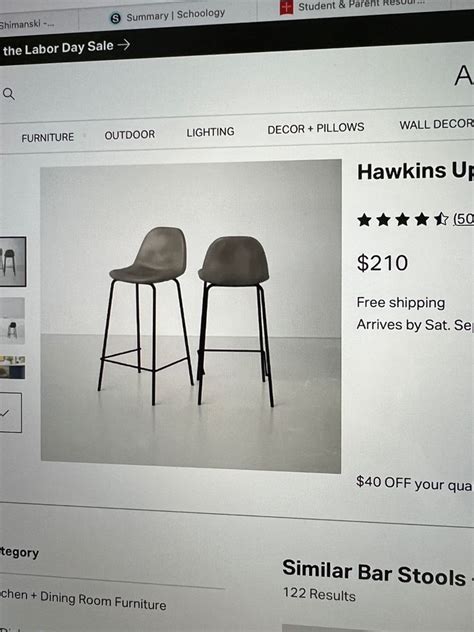
Task: Select the first bar stool thumbnail
Action: tap(12, 262)
